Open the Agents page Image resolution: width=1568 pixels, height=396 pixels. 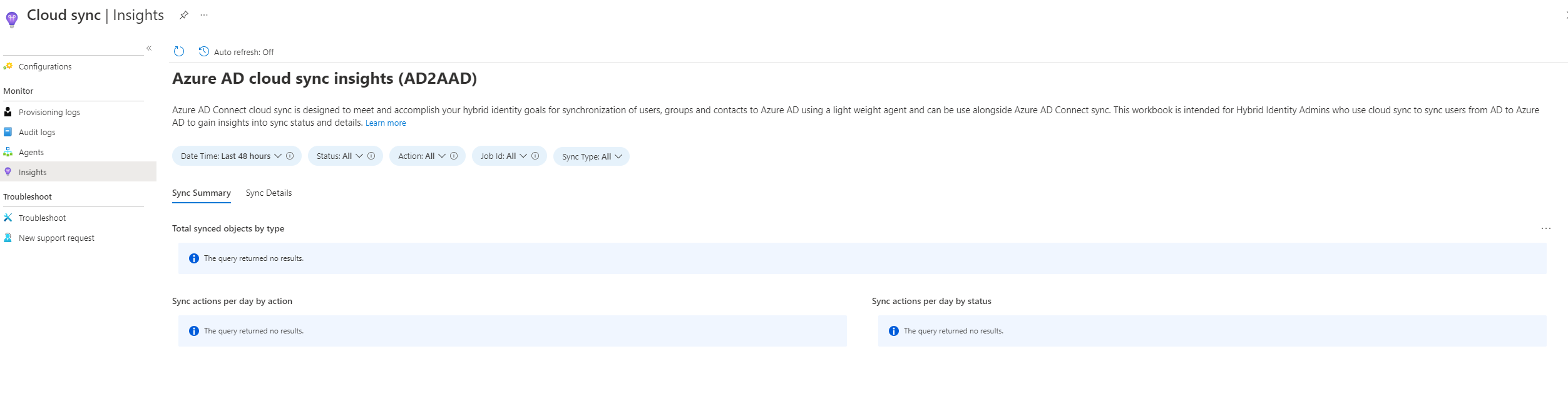pyautogui.click(x=31, y=152)
